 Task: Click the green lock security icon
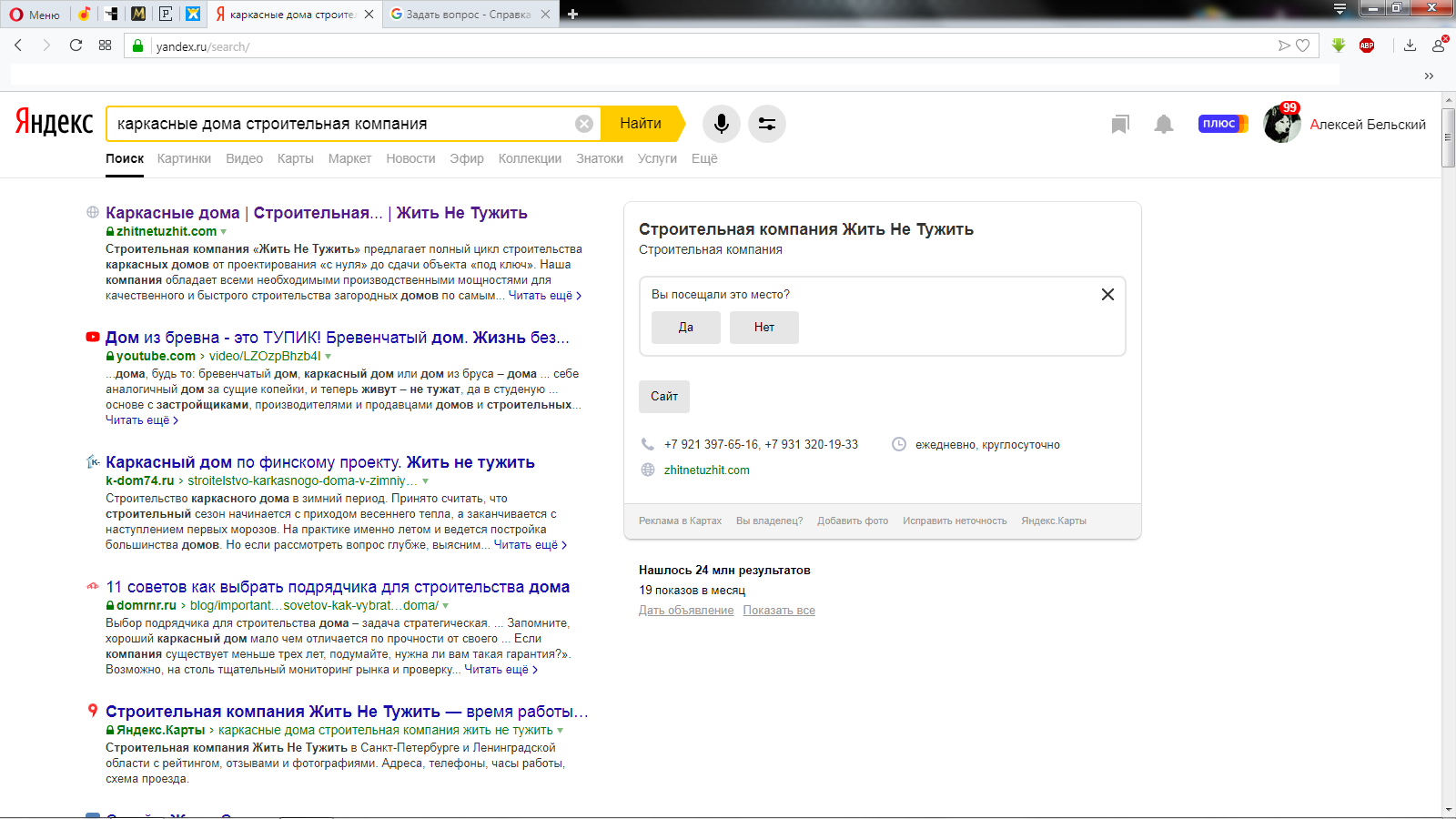pyautogui.click(x=138, y=46)
